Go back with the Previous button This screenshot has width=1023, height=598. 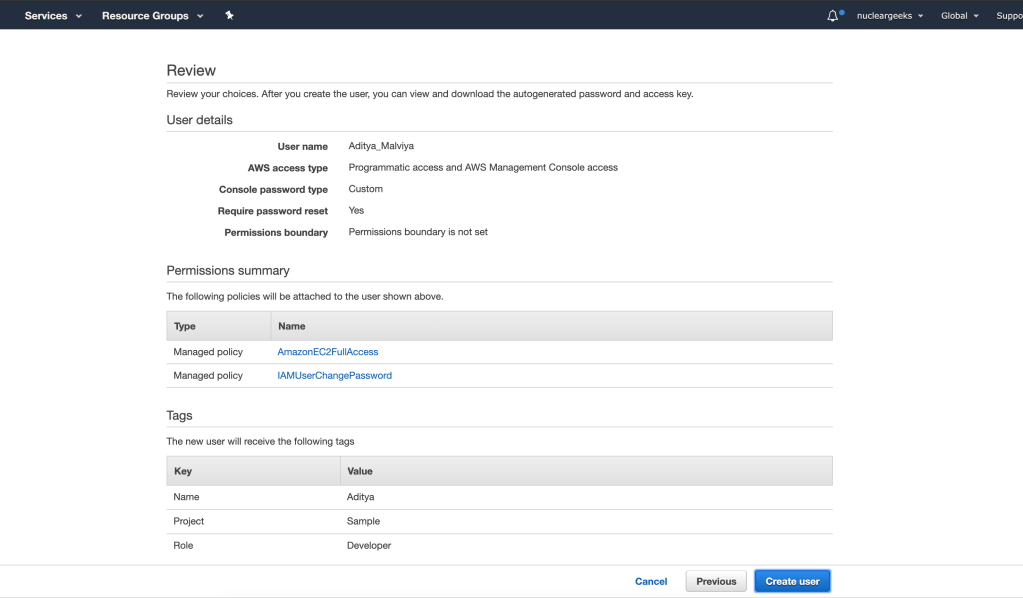(716, 581)
